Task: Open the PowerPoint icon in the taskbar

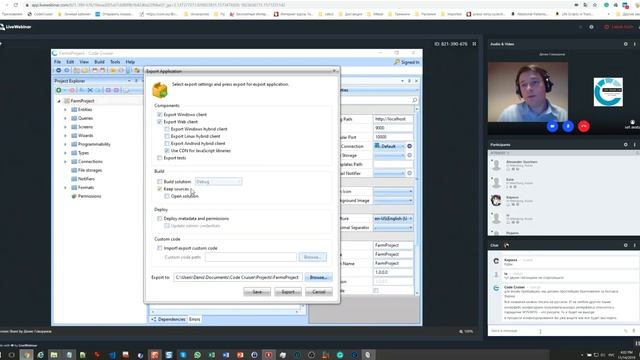Action: 240,355
